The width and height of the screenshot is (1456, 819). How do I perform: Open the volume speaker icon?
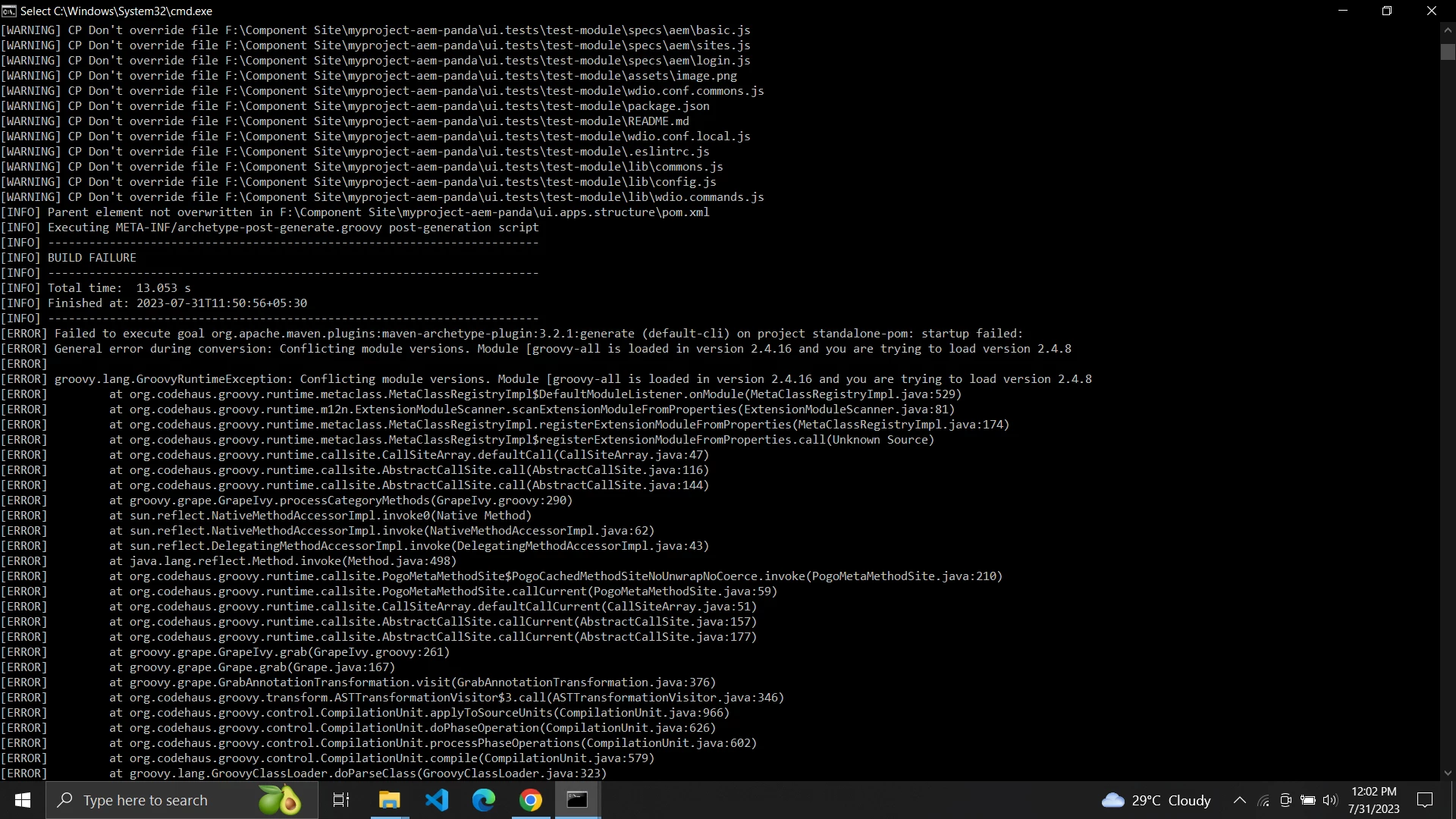click(1330, 800)
